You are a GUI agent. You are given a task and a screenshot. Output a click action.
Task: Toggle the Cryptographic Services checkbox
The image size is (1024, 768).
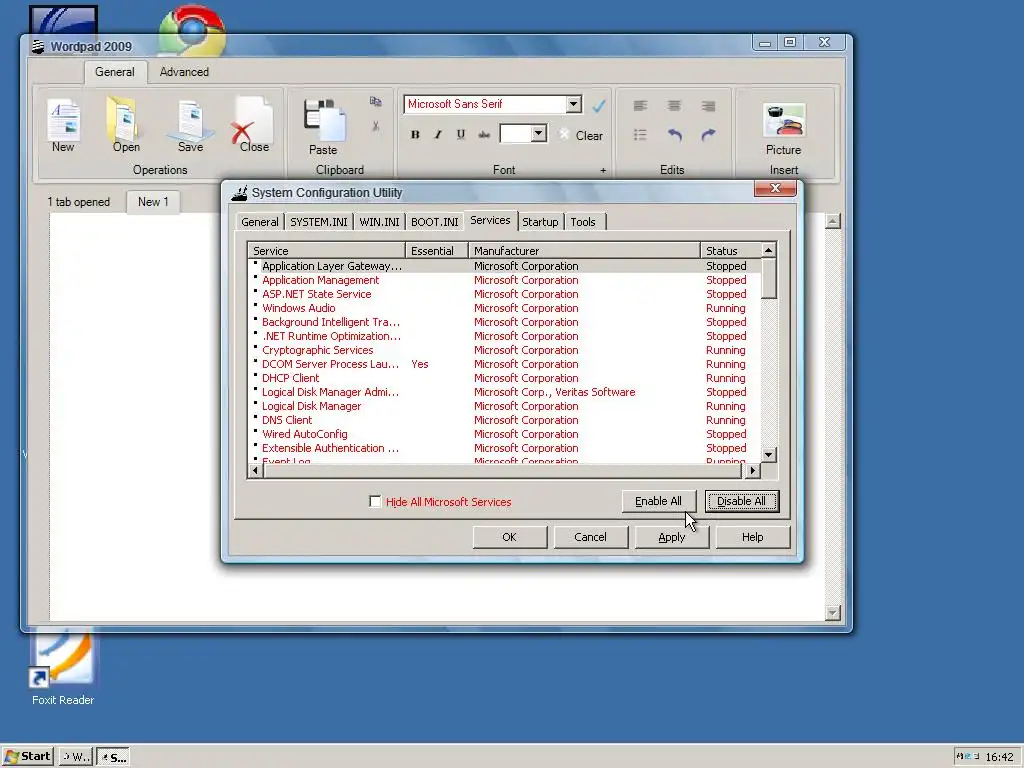(255, 348)
